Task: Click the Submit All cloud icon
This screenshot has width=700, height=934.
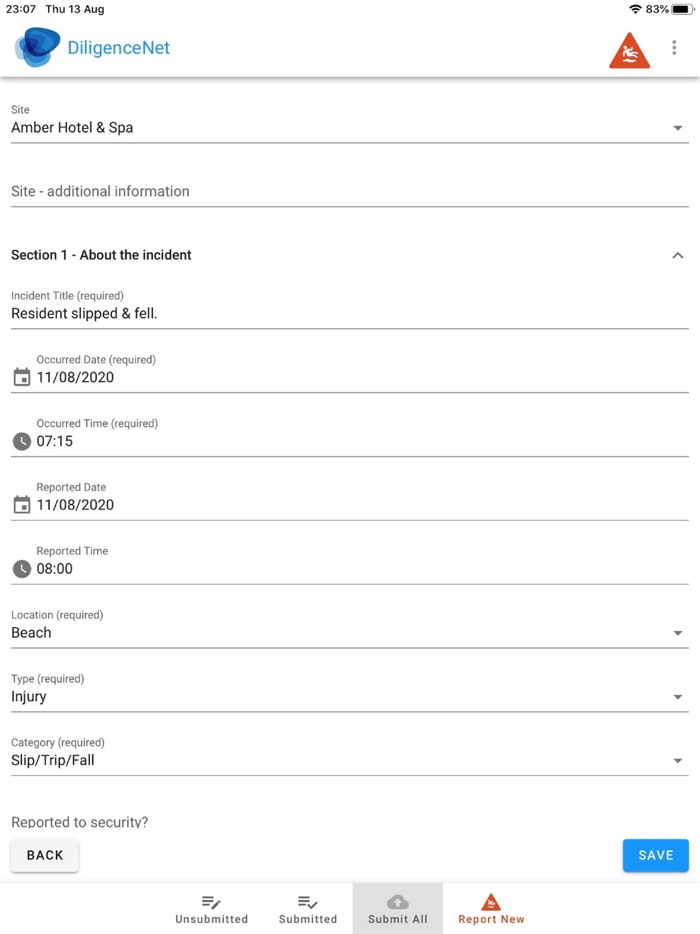Action: pyautogui.click(x=397, y=901)
